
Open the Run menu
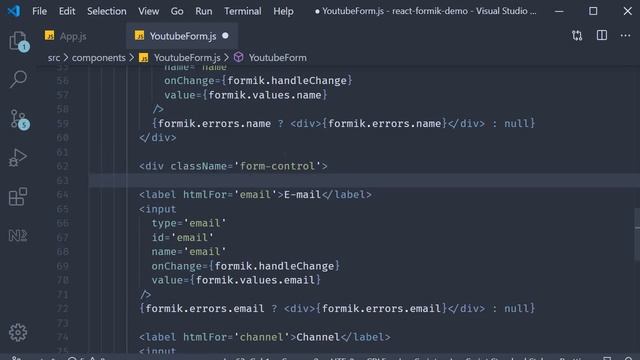click(204, 11)
